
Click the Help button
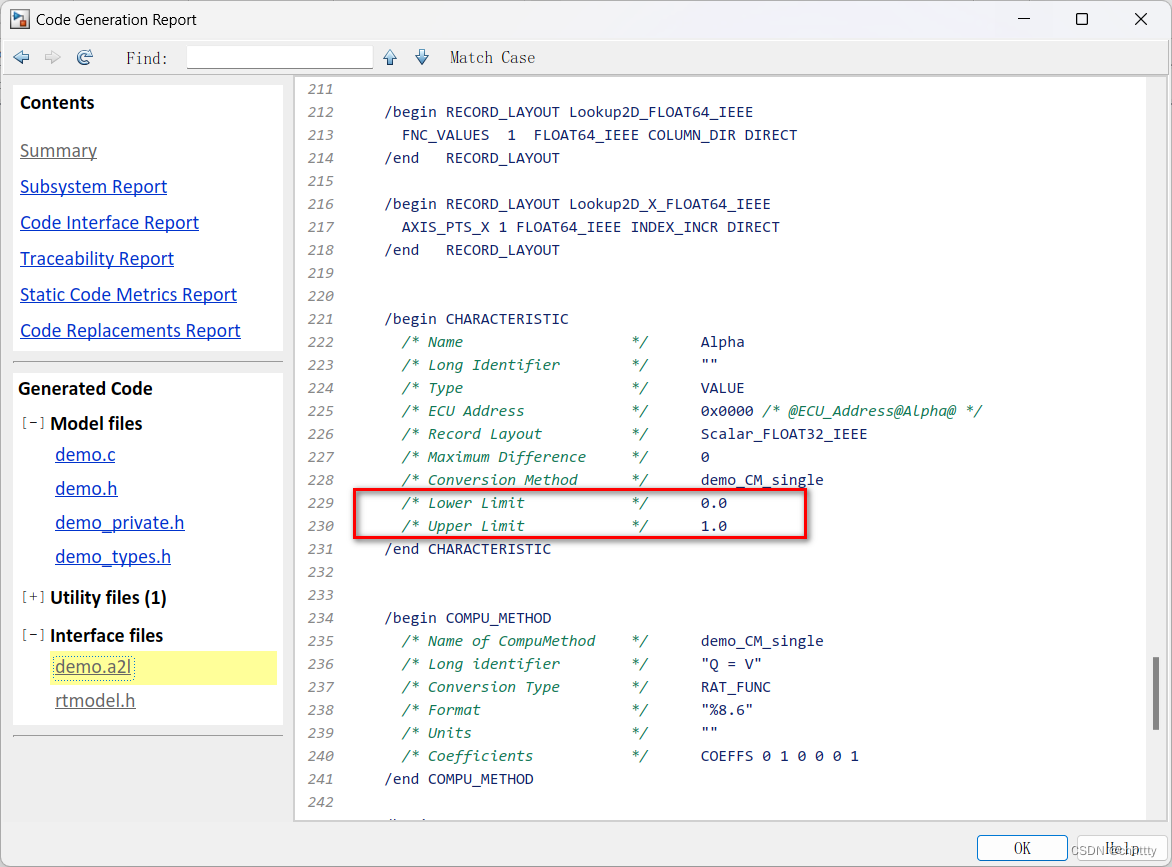[x=1121, y=848]
